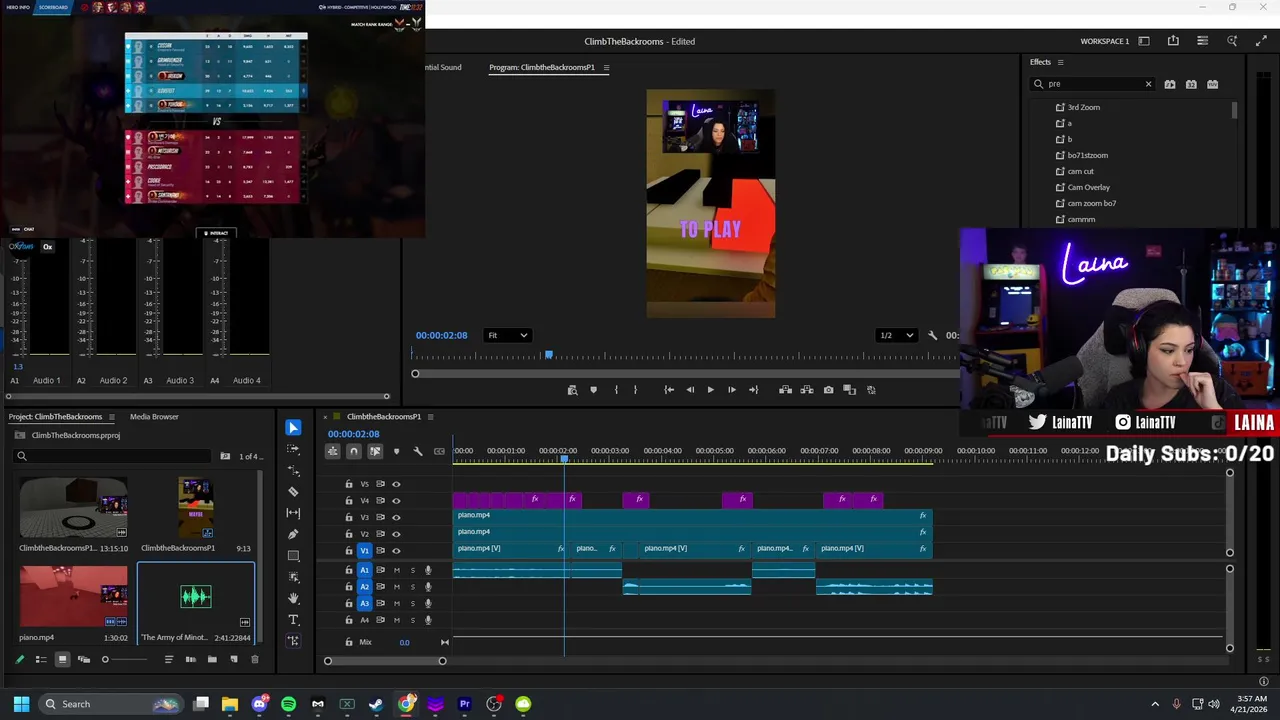Toggle Snap in Timeline magnet button
Screen dimensions: 1280x720
pos(353,451)
